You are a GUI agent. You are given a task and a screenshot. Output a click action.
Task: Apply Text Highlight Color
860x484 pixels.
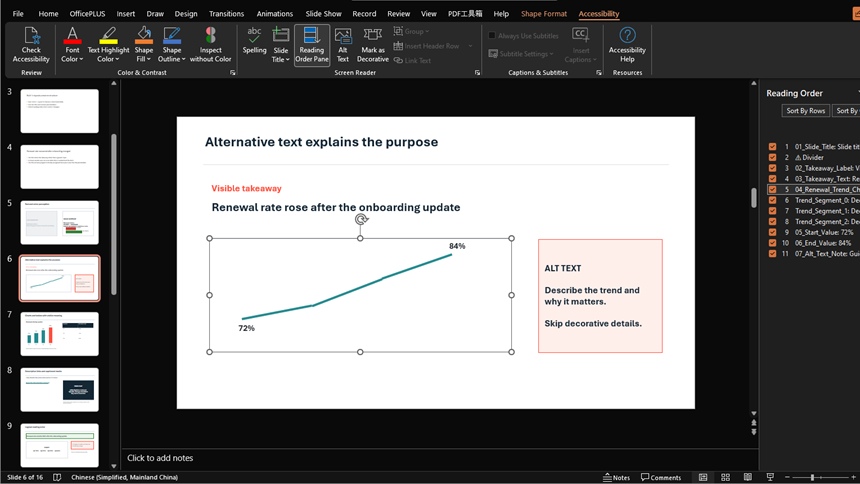[108, 36]
